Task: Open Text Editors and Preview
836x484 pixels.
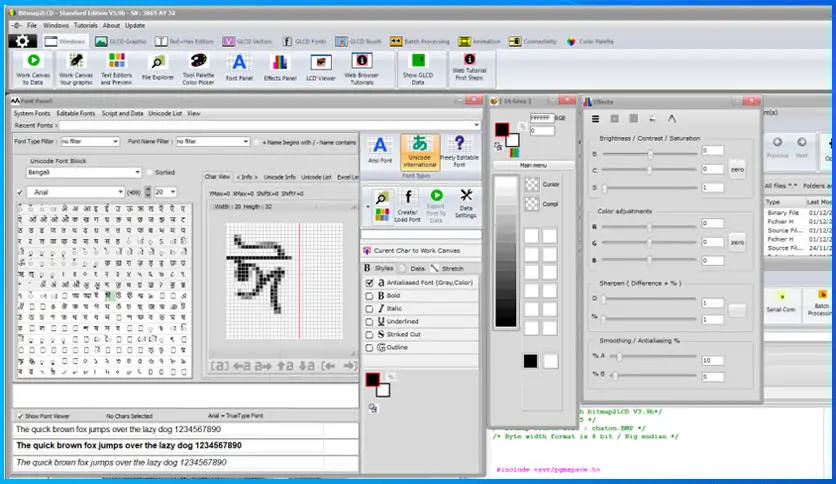Action: [x=116, y=69]
